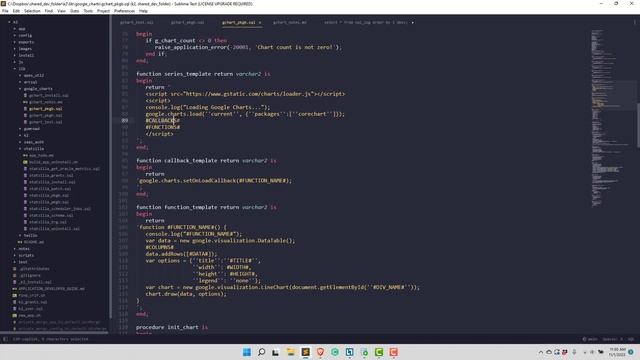Image resolution: width=640 pixels, height=360 pixels.
Task: Click the file icon beside .gitignore
Action: (15, 276)
